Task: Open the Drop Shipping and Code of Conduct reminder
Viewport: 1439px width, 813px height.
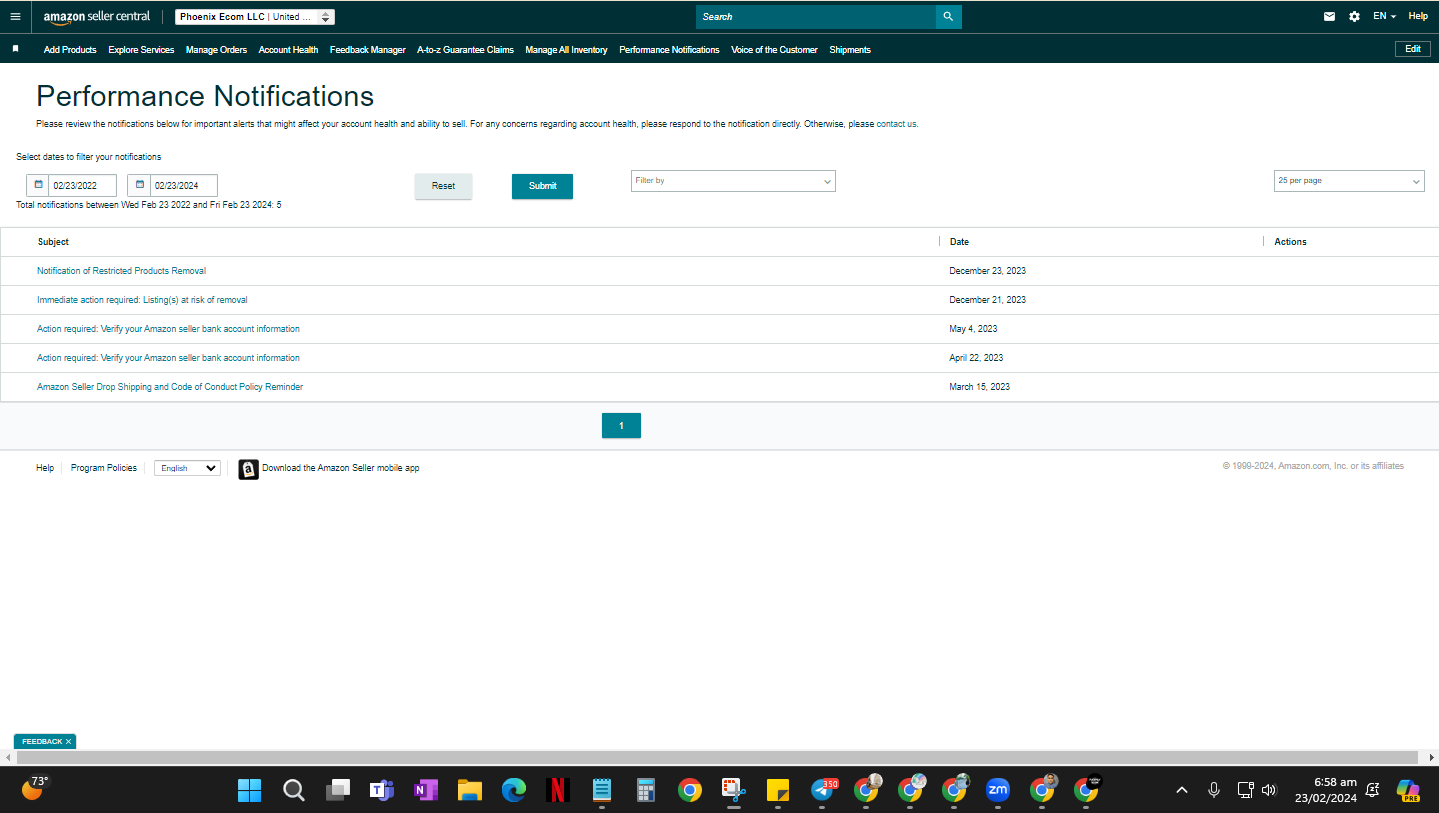Action: [x=170, y=387]
